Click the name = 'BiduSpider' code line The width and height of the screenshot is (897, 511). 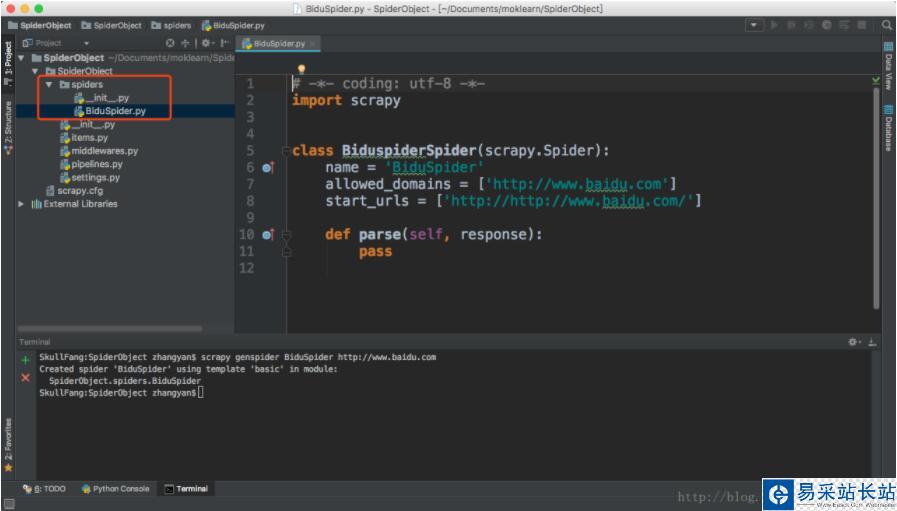pos(404,168)
